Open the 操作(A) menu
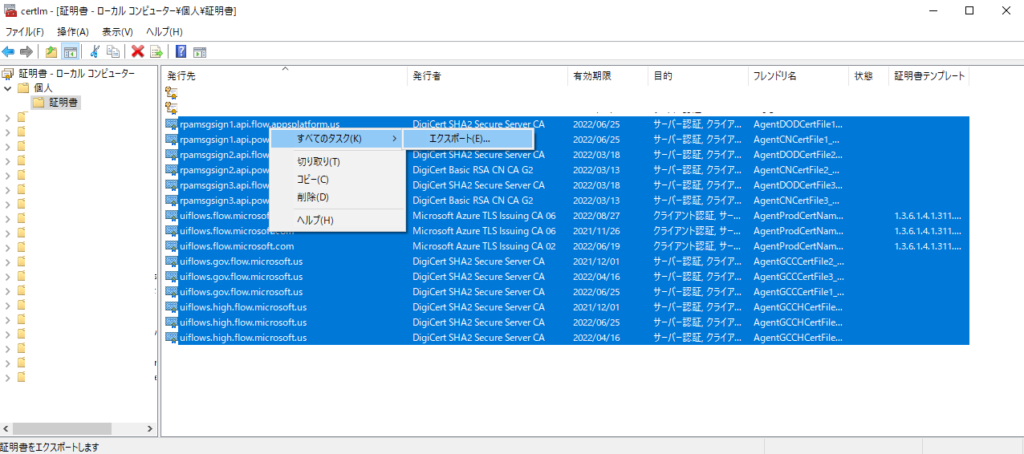 click(x=73, y=31)
